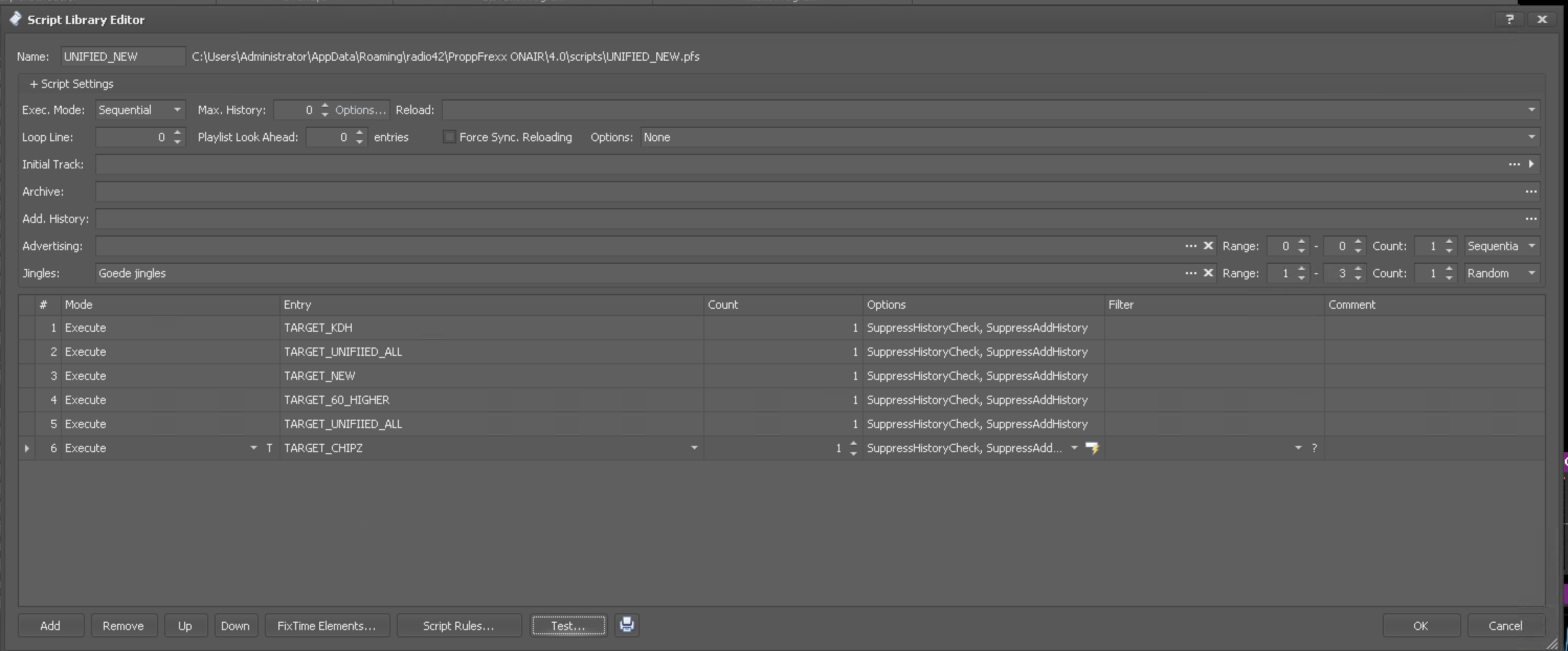The height and width of the screenshot is (651, 1568).
Task: Click the Script Library Editor title icon
Action: [x=15, y=19]
